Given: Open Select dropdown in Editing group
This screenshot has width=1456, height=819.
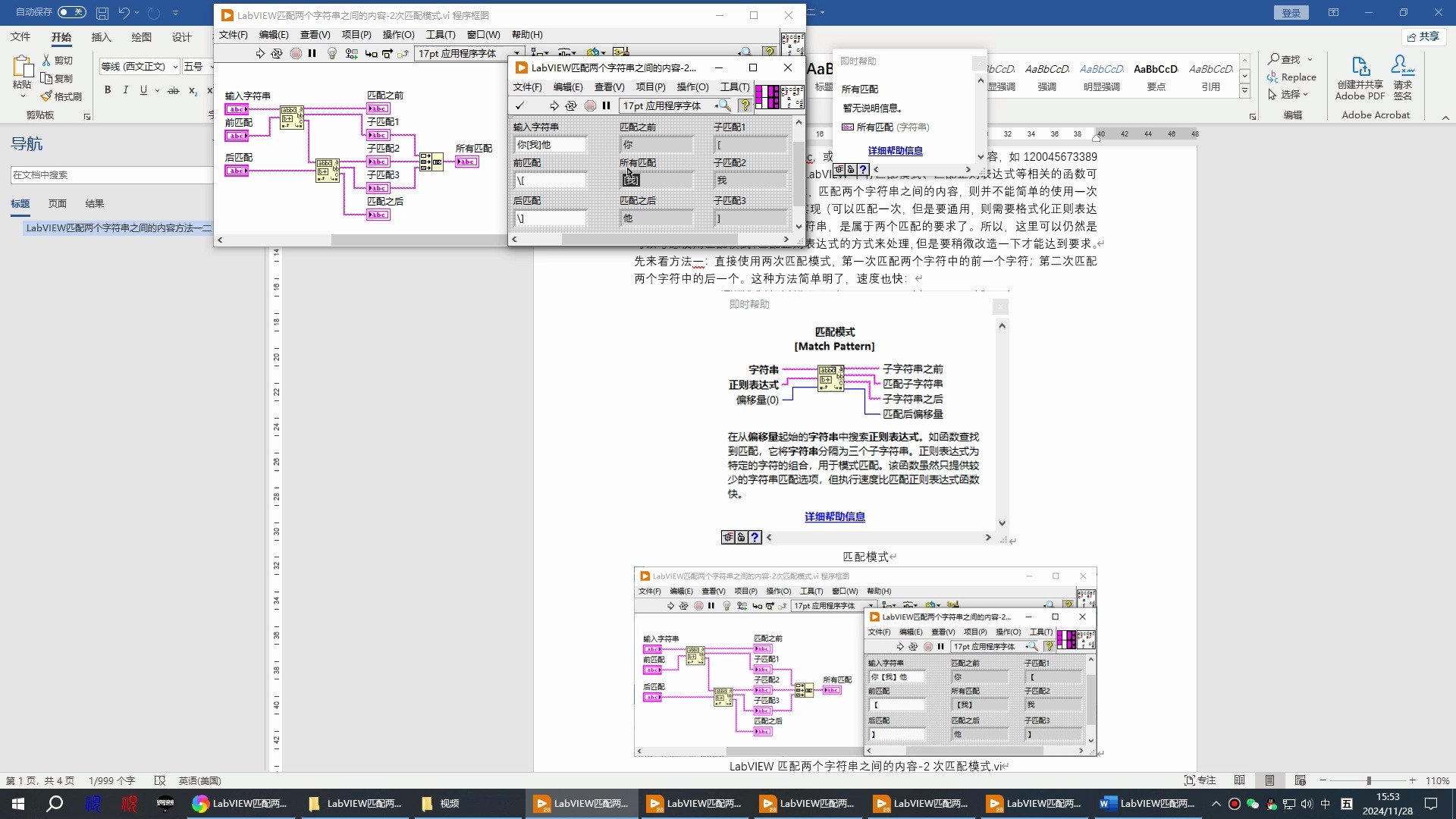Looking at the screenshot, I should tap(1290, 95).
